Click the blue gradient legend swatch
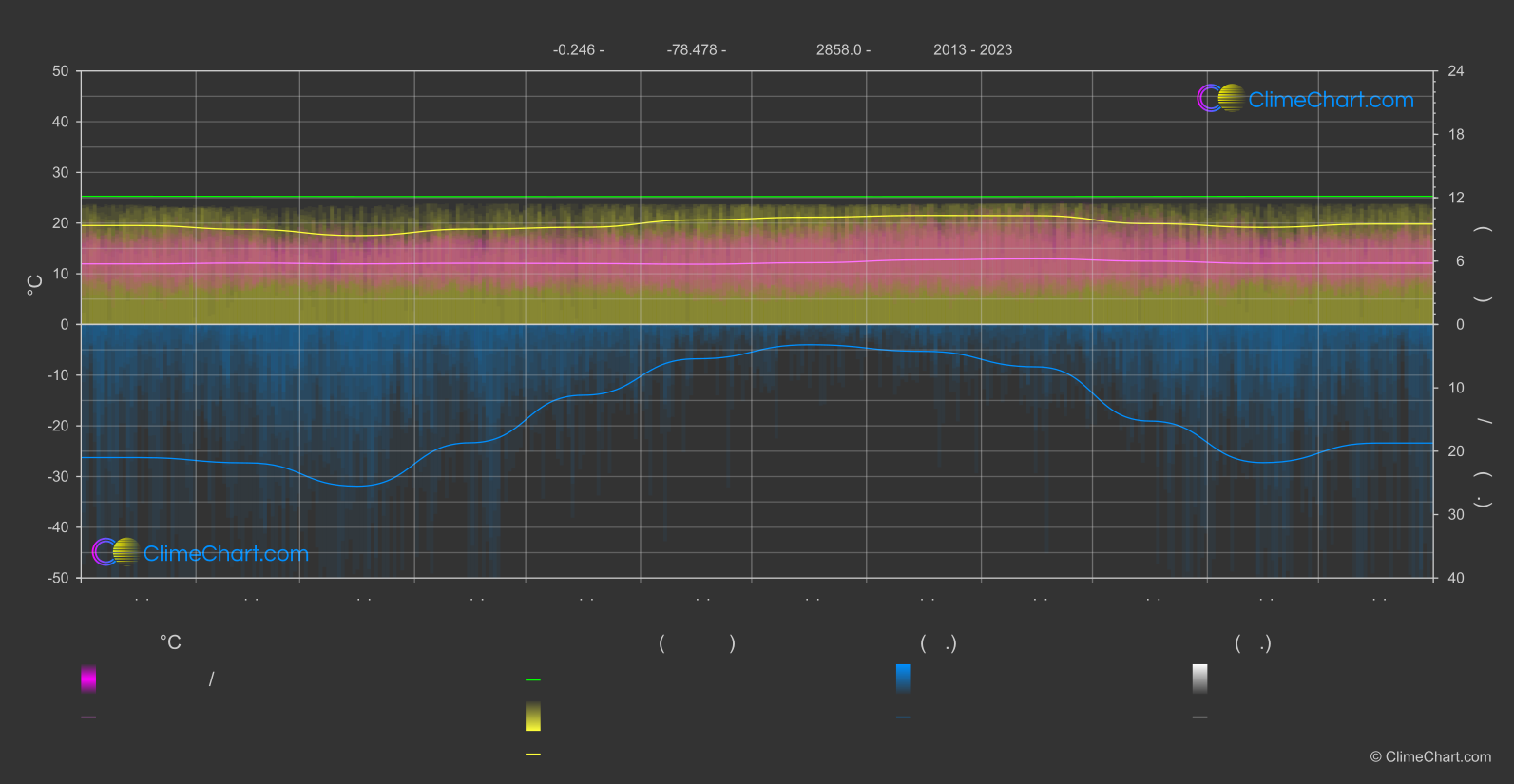The image size is (1514, 784). (904, 679)
